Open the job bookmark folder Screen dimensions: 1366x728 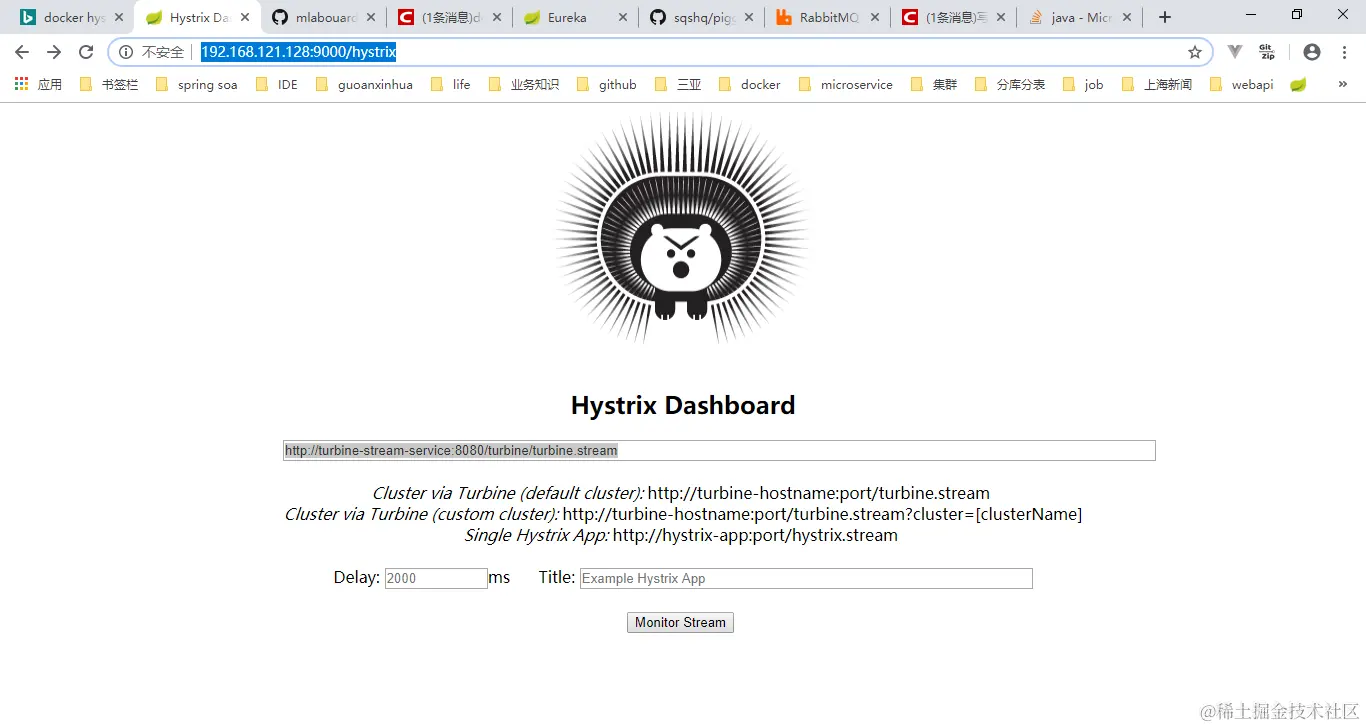point(1083,84)
